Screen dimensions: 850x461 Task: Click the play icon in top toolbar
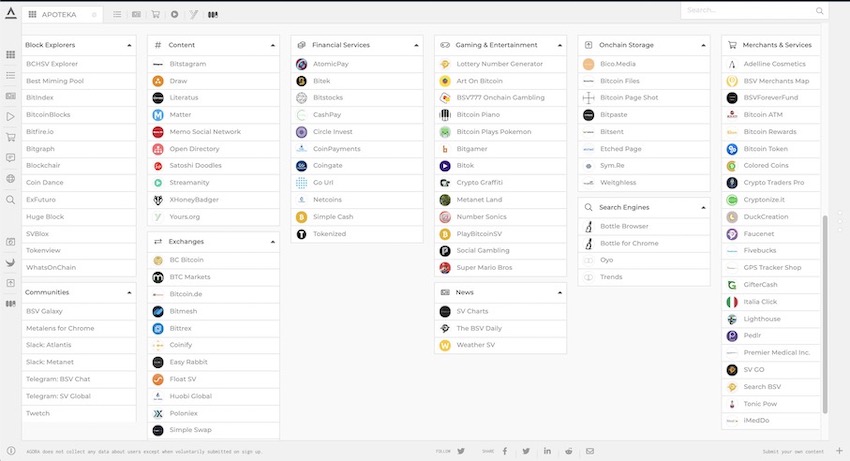175,15
